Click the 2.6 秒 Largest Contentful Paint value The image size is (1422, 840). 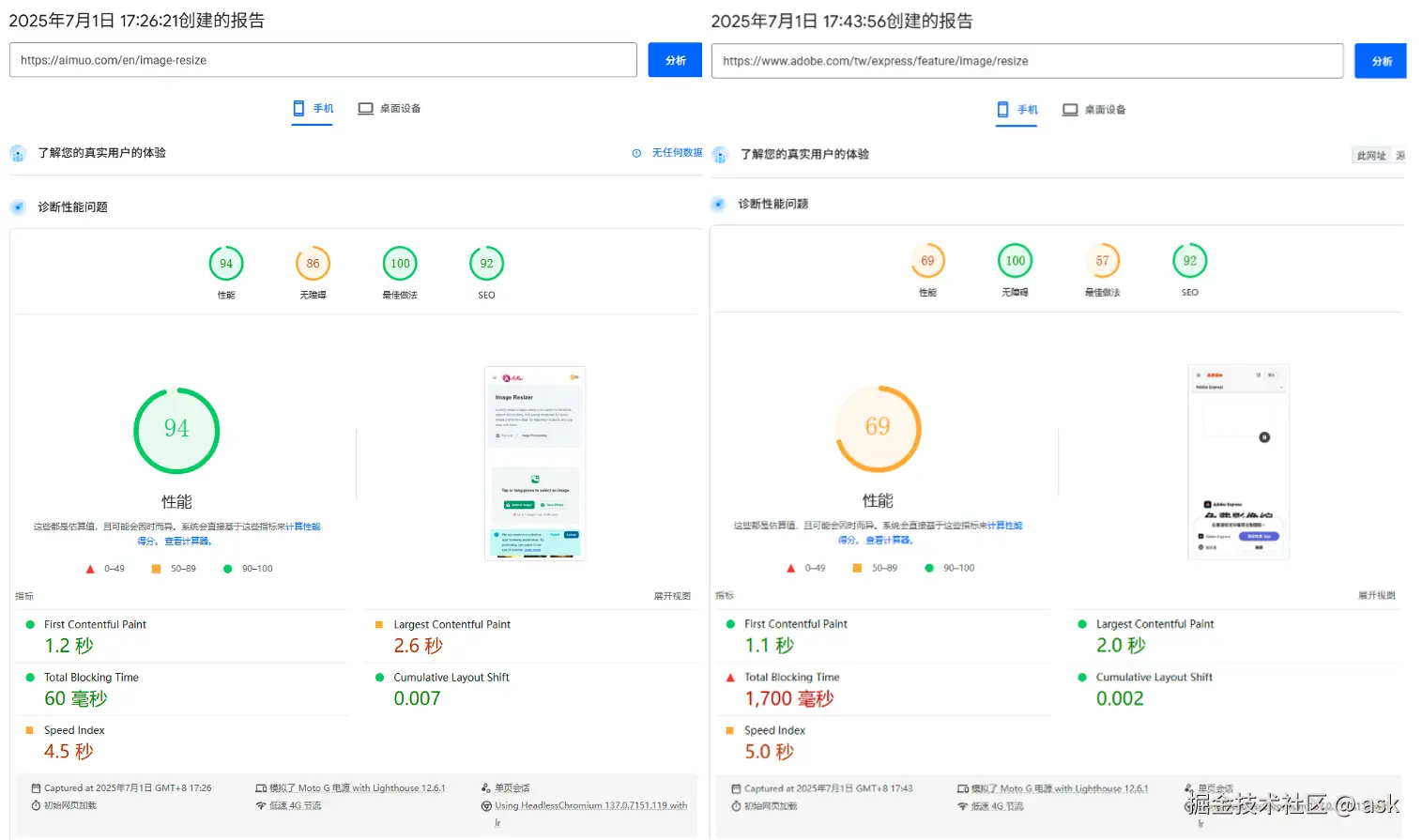[418, 646]
